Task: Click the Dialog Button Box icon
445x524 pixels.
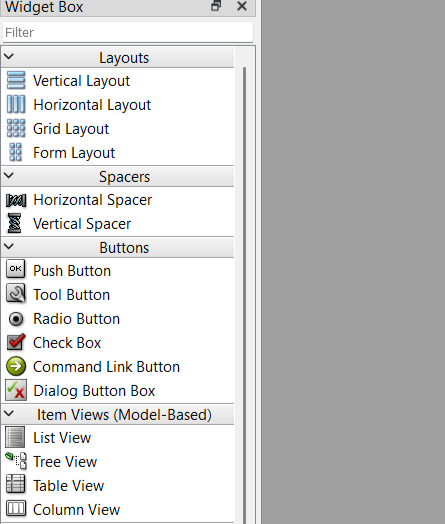Action: tap(16, 390)
